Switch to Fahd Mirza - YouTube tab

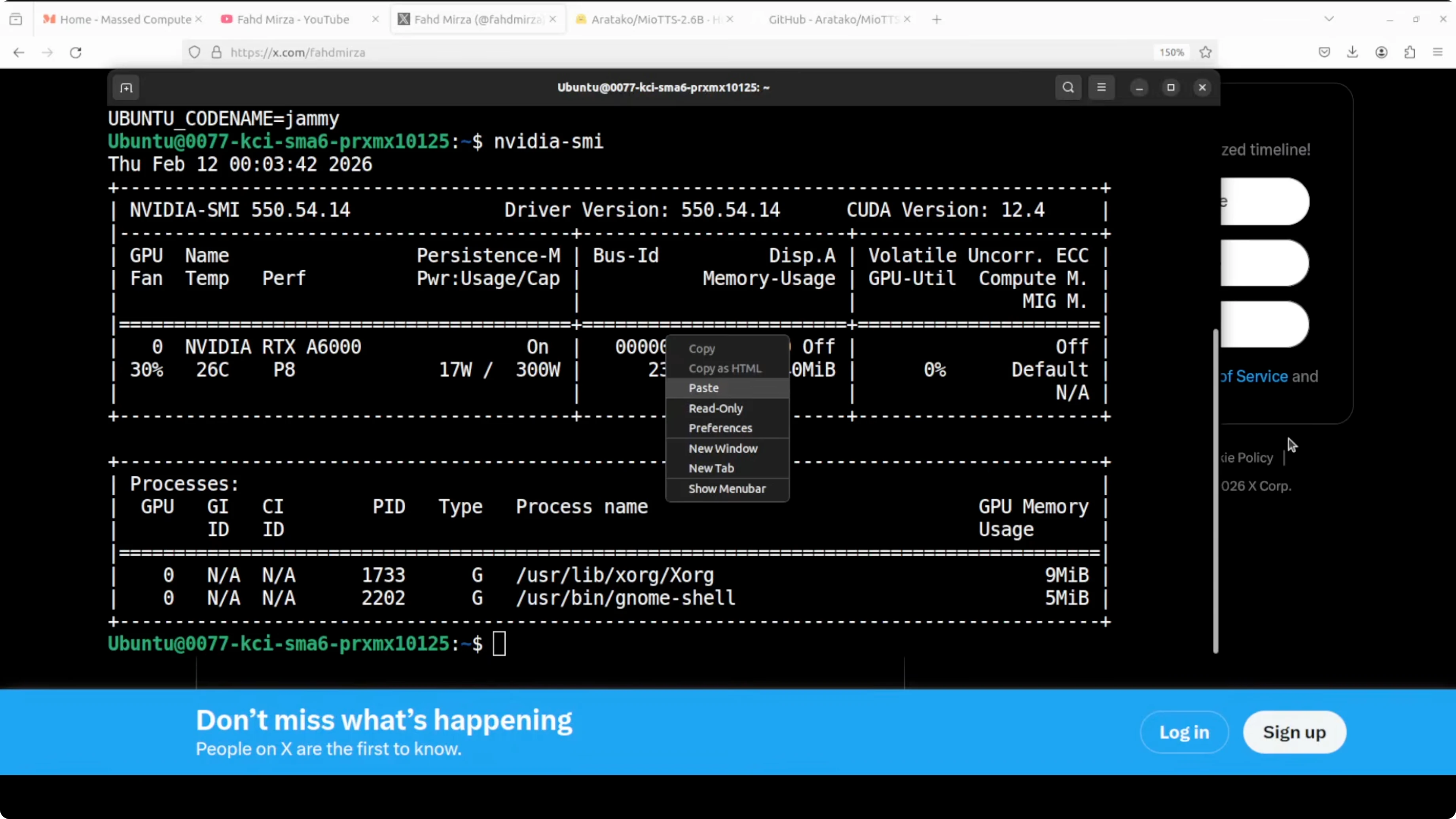[293, 19]
